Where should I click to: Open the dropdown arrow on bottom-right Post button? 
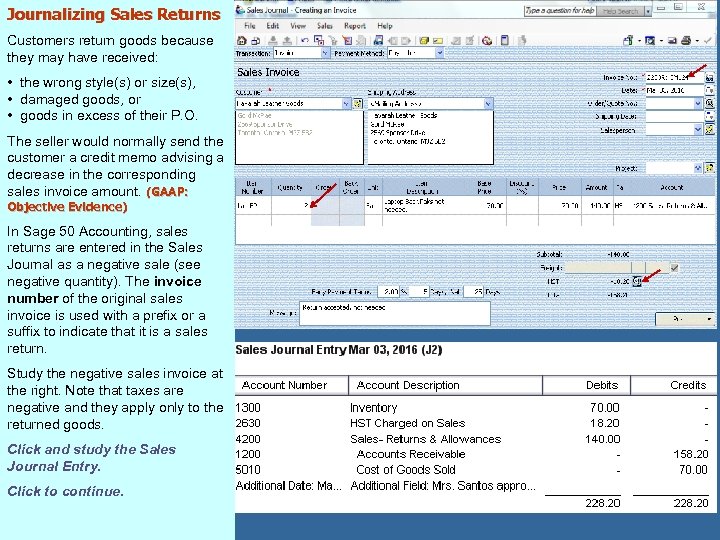click(x=709, y=318)
